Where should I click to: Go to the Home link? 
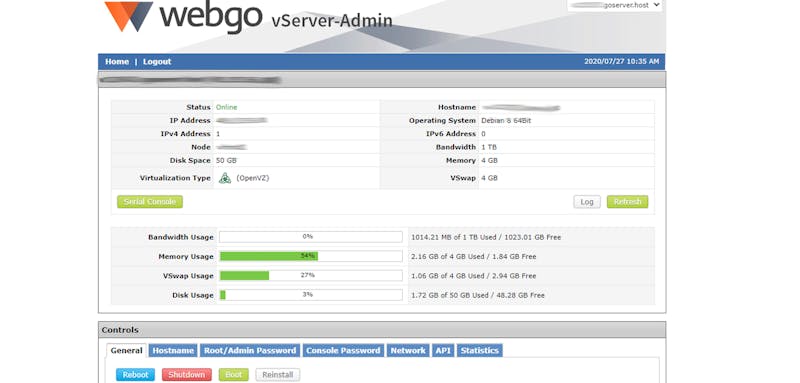click(x=117, y=61)
